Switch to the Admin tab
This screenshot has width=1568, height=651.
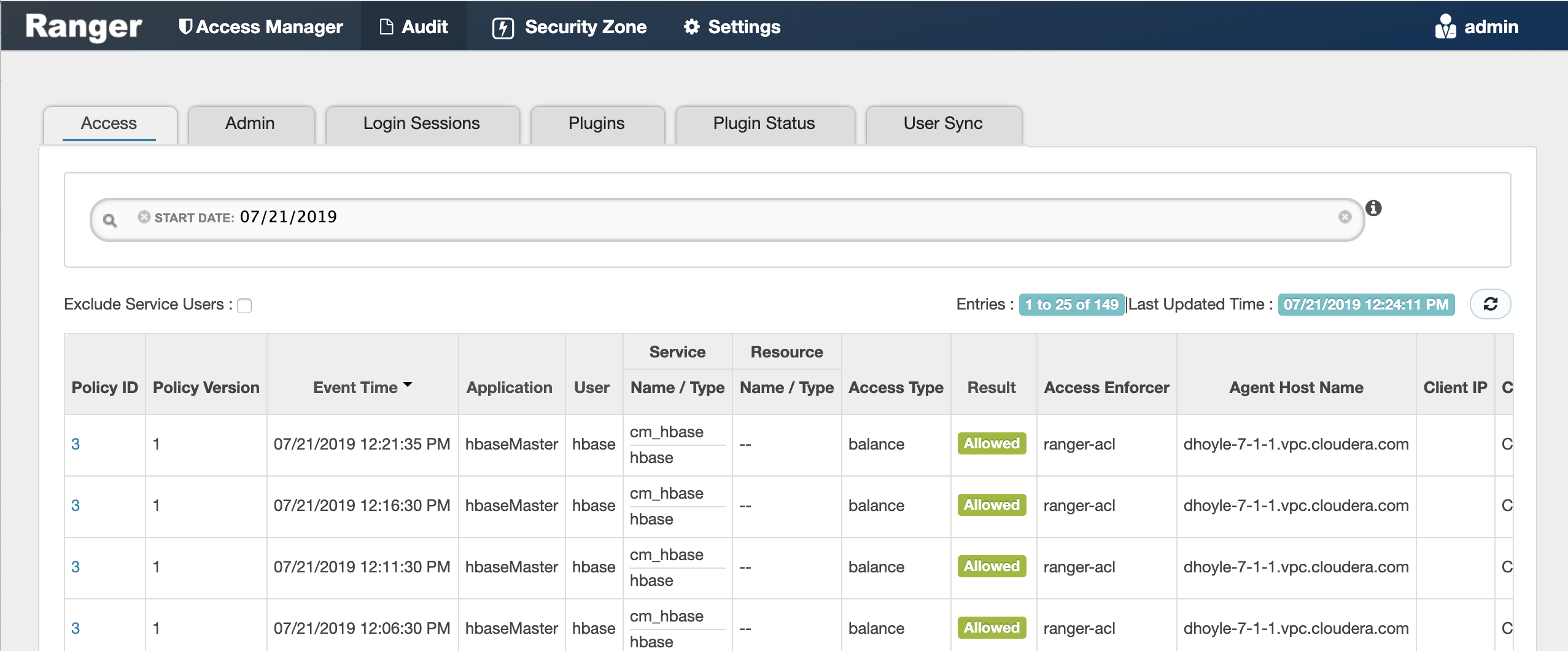(x=250, y=123)
